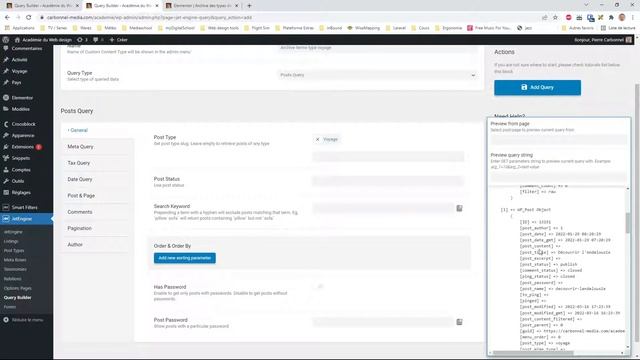640x360 pixels.
Task: Click the preview panel horizontal scrollbar
Action: 533,353
